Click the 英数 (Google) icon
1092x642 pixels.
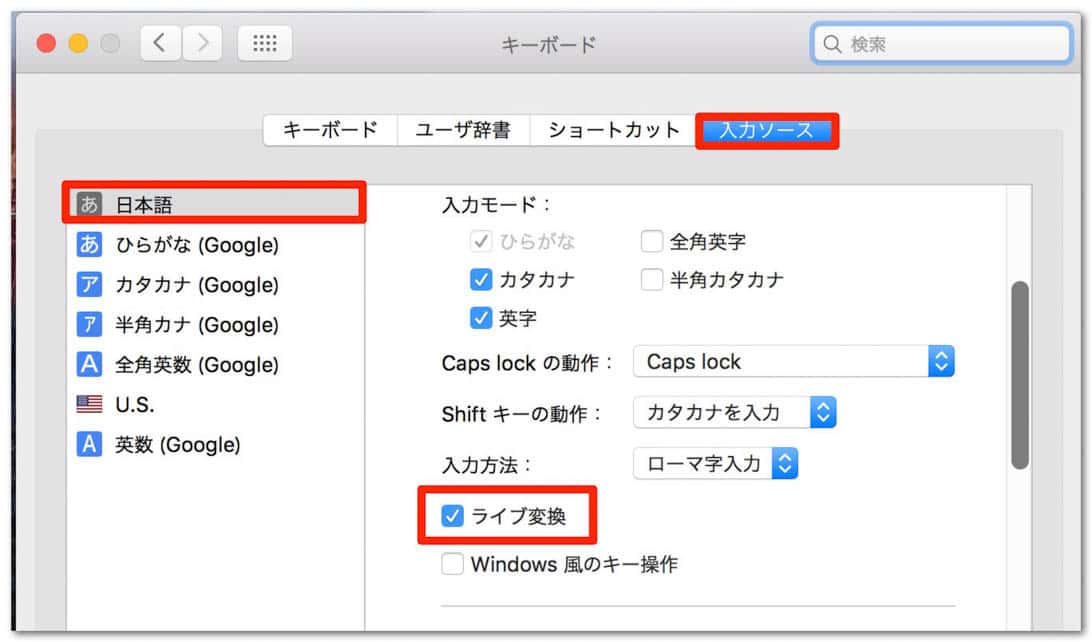[89, 444]
